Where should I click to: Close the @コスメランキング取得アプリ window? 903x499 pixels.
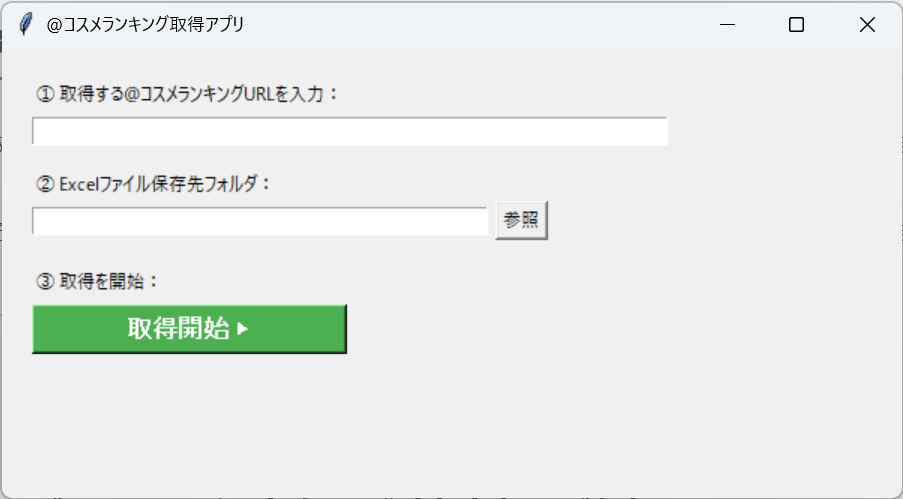pos(867,25)
